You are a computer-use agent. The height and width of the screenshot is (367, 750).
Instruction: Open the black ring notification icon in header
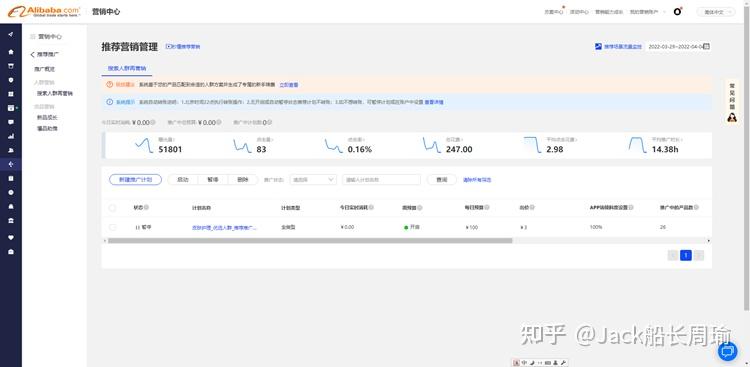coord(677,11)
